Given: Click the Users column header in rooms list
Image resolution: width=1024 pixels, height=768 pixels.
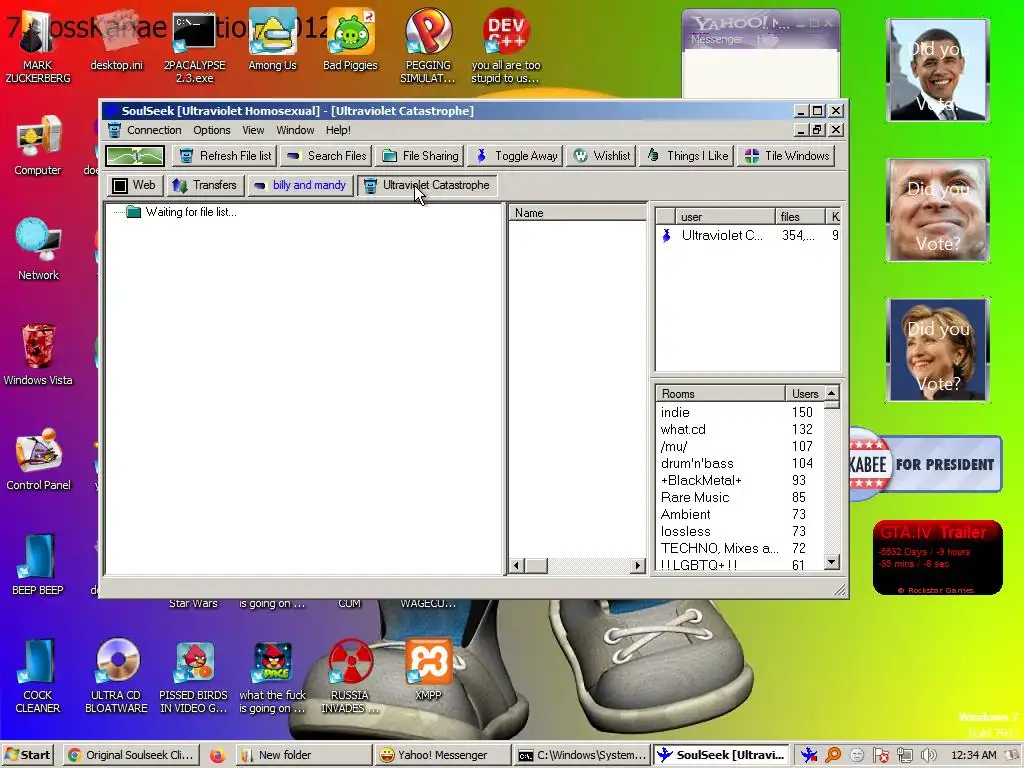Looking at the screenshot, I should point(805,394).
